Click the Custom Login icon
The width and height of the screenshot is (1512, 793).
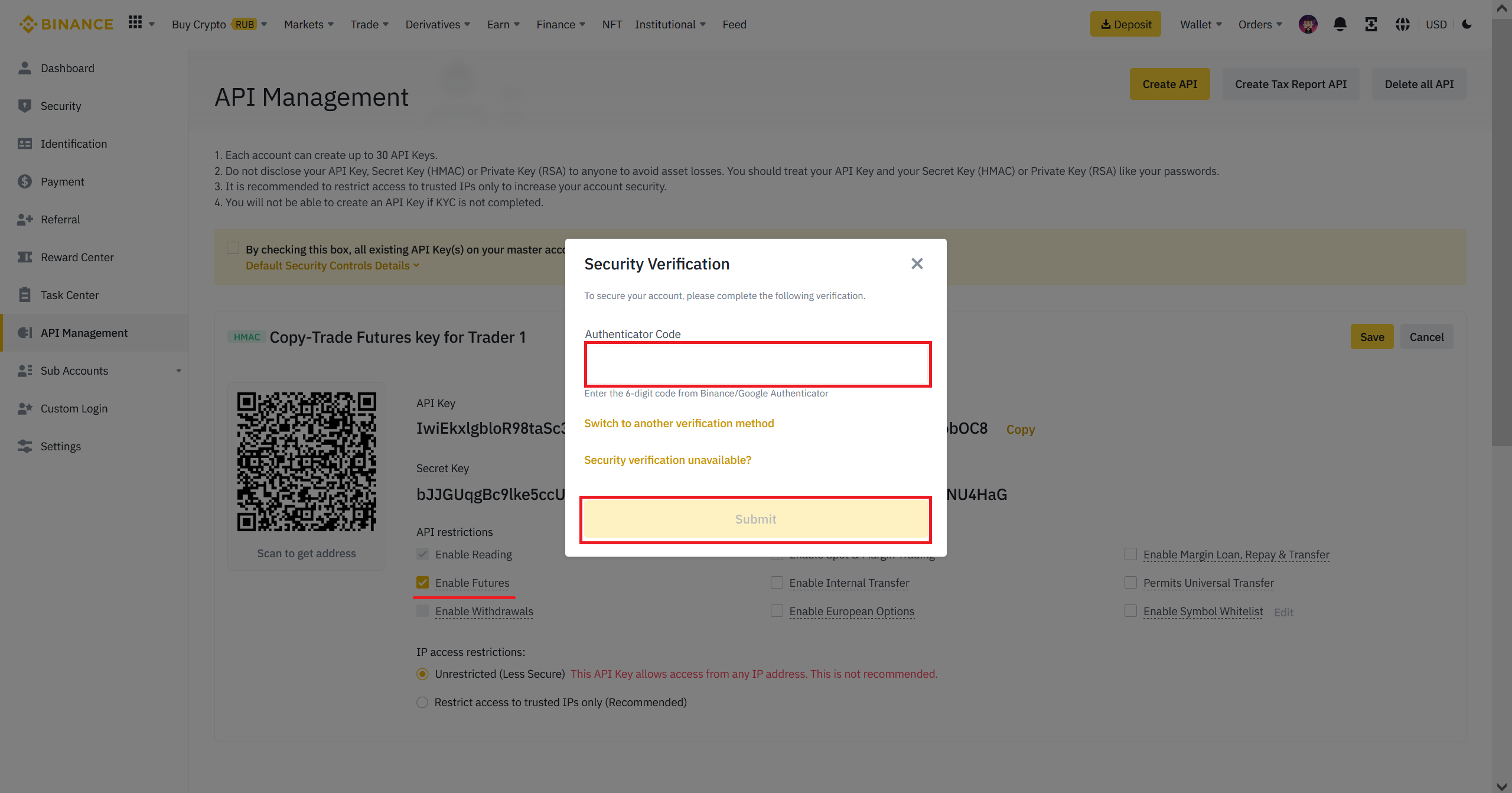point(25,408)
